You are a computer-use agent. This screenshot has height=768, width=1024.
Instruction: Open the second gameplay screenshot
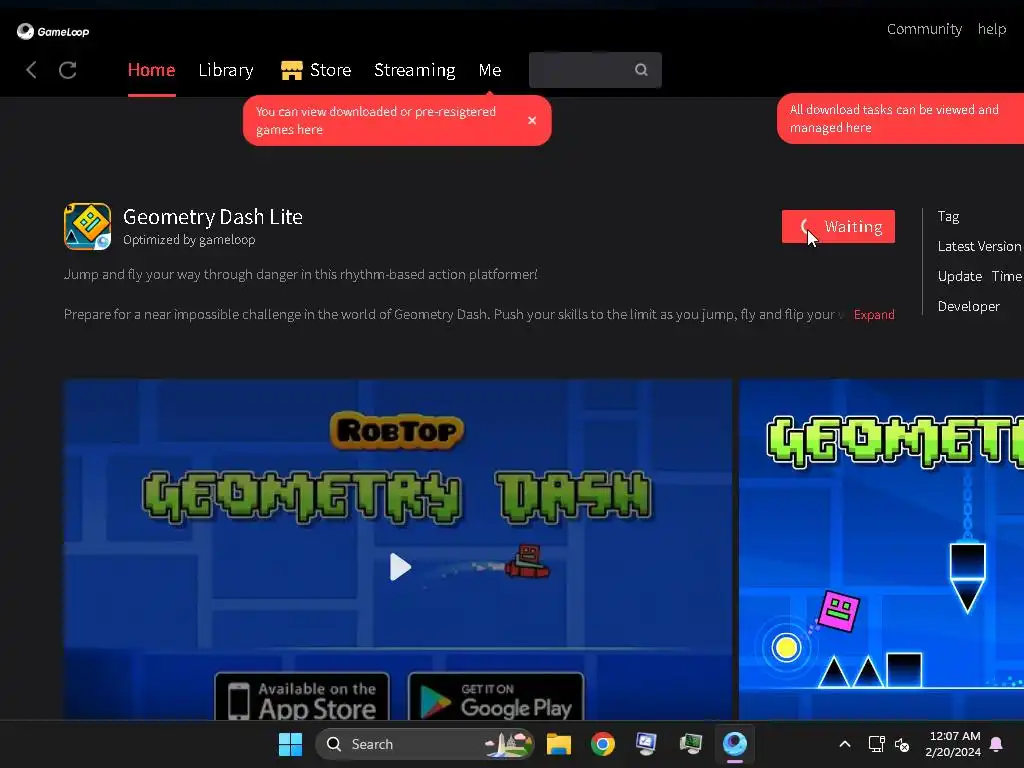coord(882,549)
